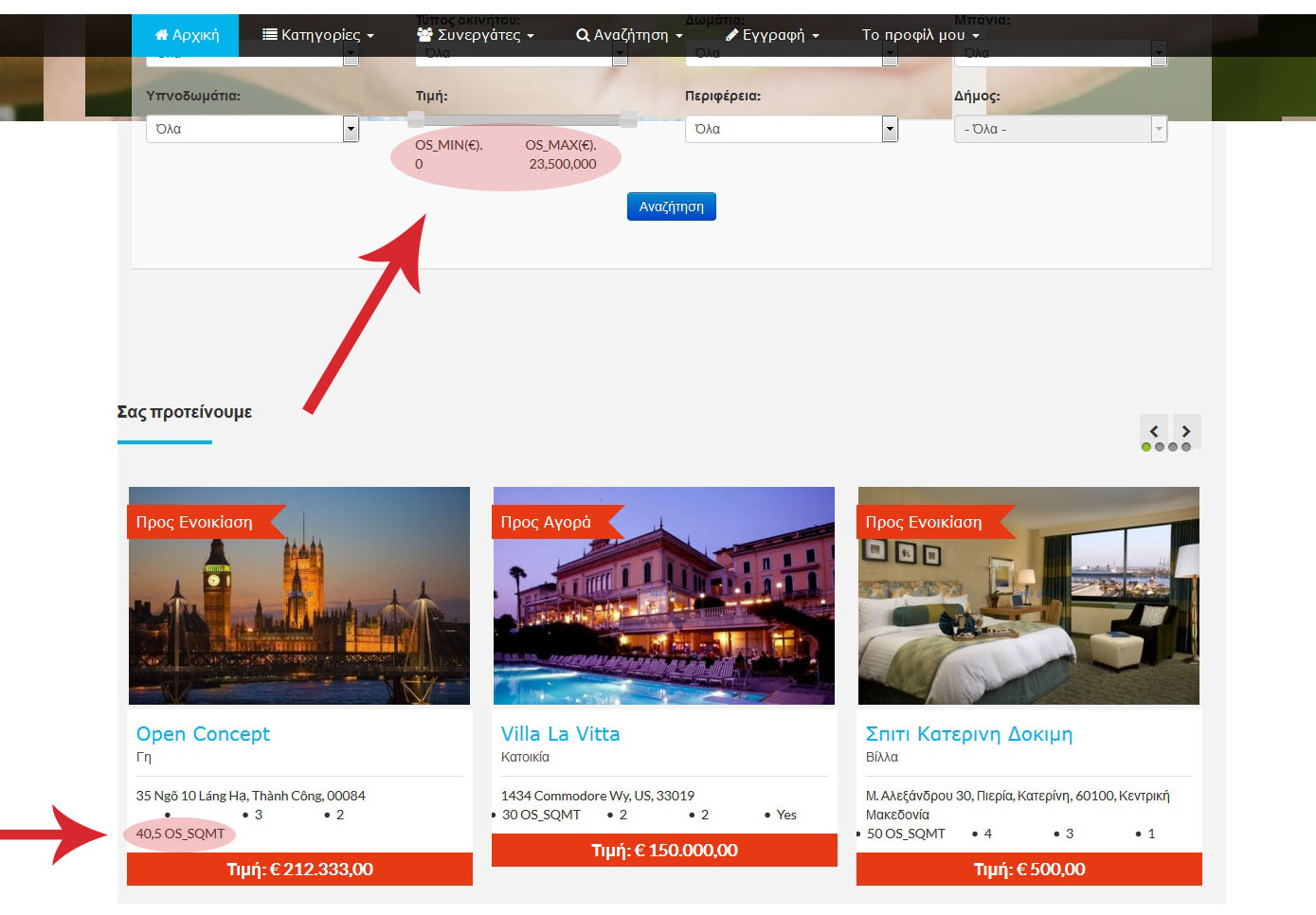Go to previous carousel slide
This screenshot has height=915, width=1316.
pyautogui.click(x=1154, y=430)
